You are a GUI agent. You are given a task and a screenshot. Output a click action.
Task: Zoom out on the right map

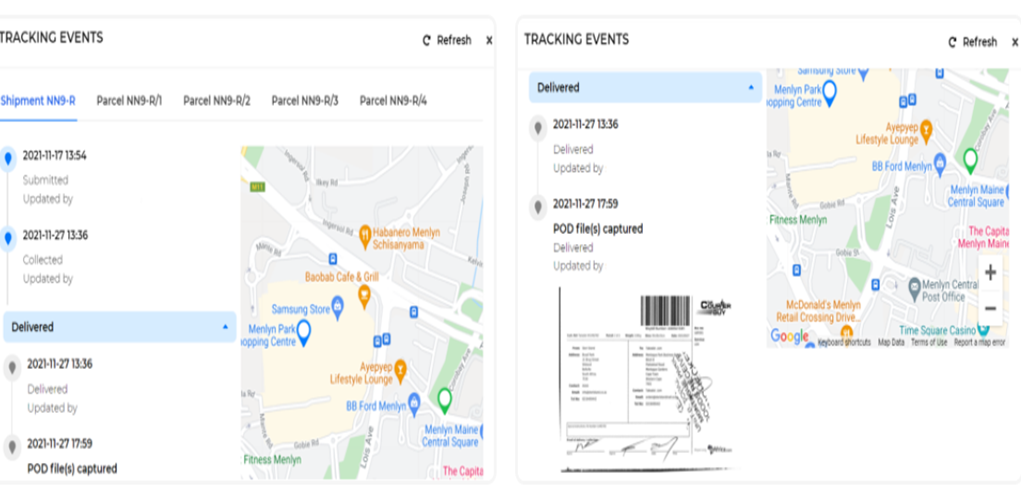coord(990,307)
